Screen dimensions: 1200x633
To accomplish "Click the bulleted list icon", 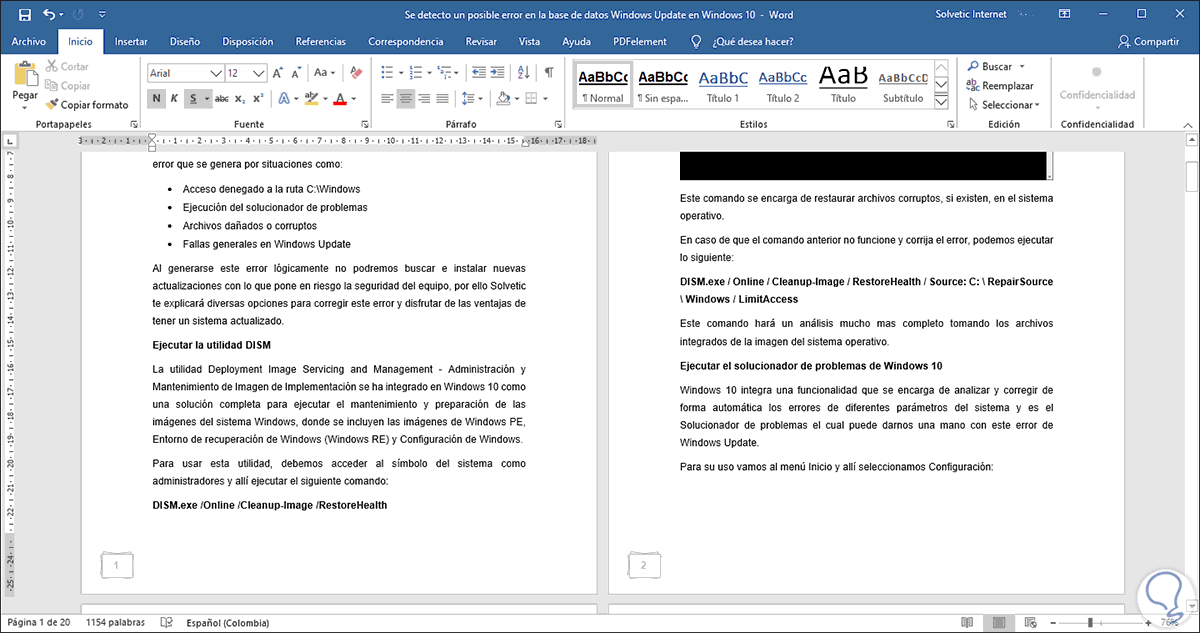I will click(x=389, y=73).
